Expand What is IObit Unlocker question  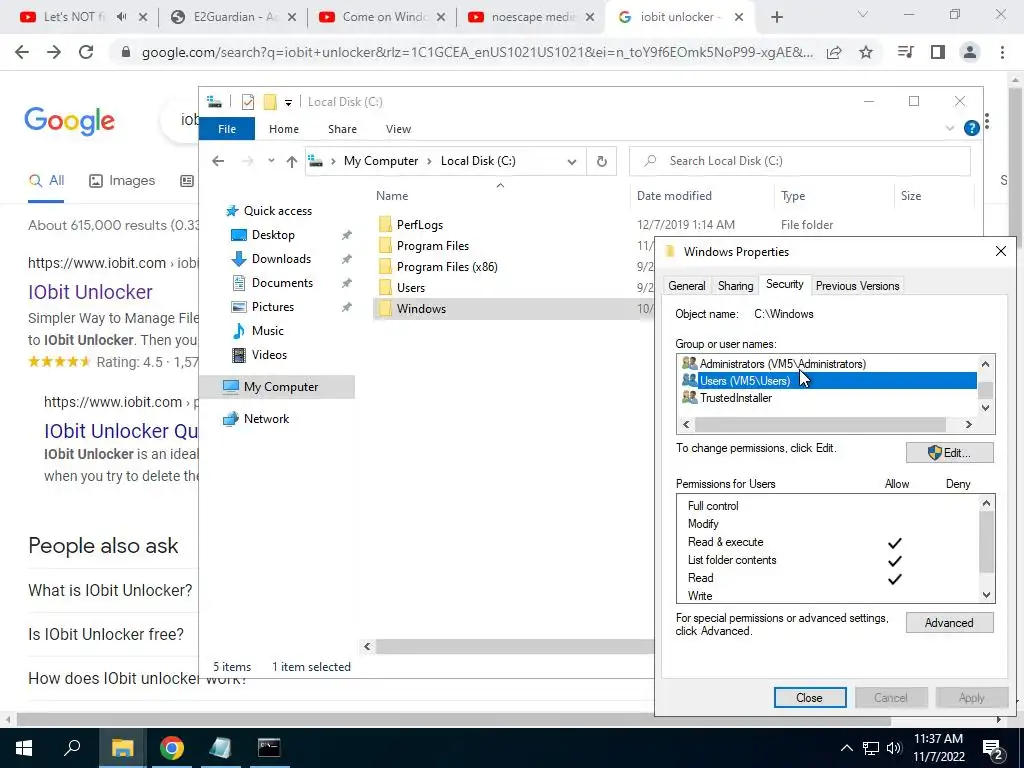coord(110,590)
